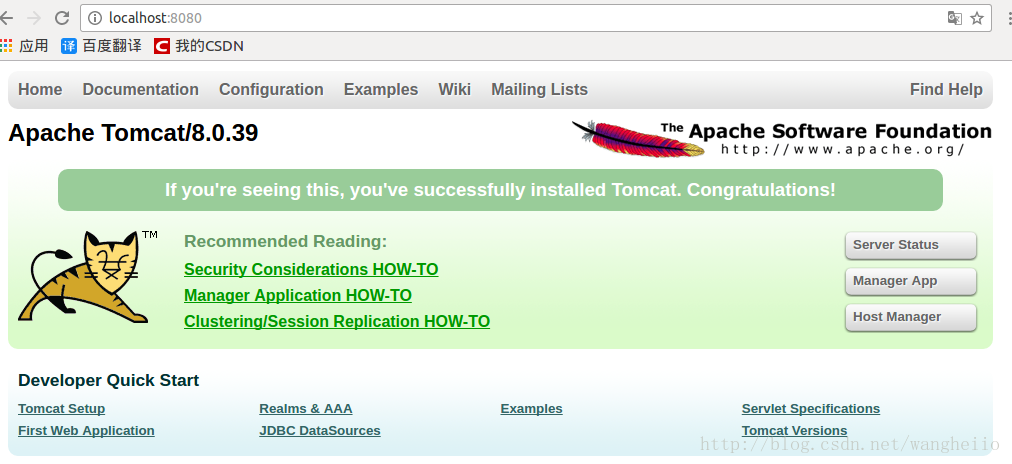Viewport: 1012px width, 464px height.
Task: Open the Configuration nav item
Action: pyautogui.click(x=271, y=90)
